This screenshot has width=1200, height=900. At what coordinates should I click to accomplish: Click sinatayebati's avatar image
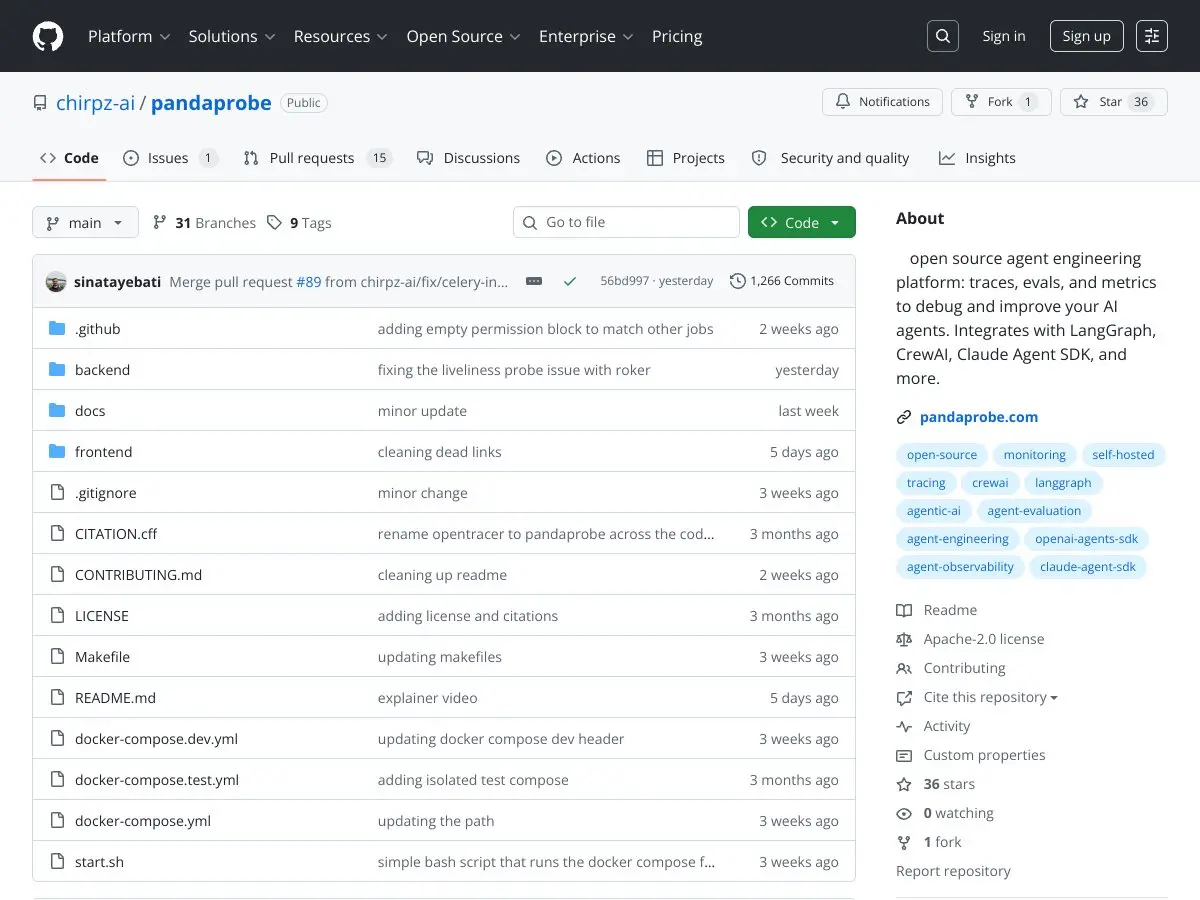click(56, 281)
